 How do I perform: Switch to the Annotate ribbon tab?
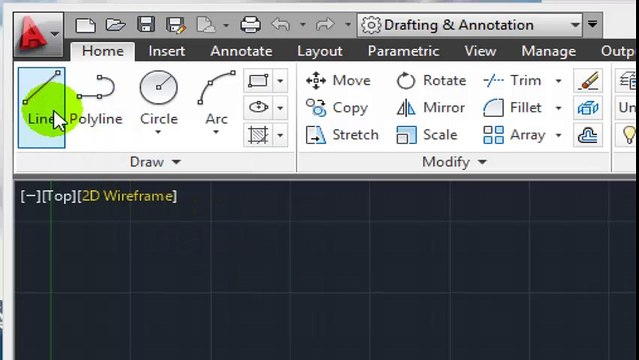(241, 51)
